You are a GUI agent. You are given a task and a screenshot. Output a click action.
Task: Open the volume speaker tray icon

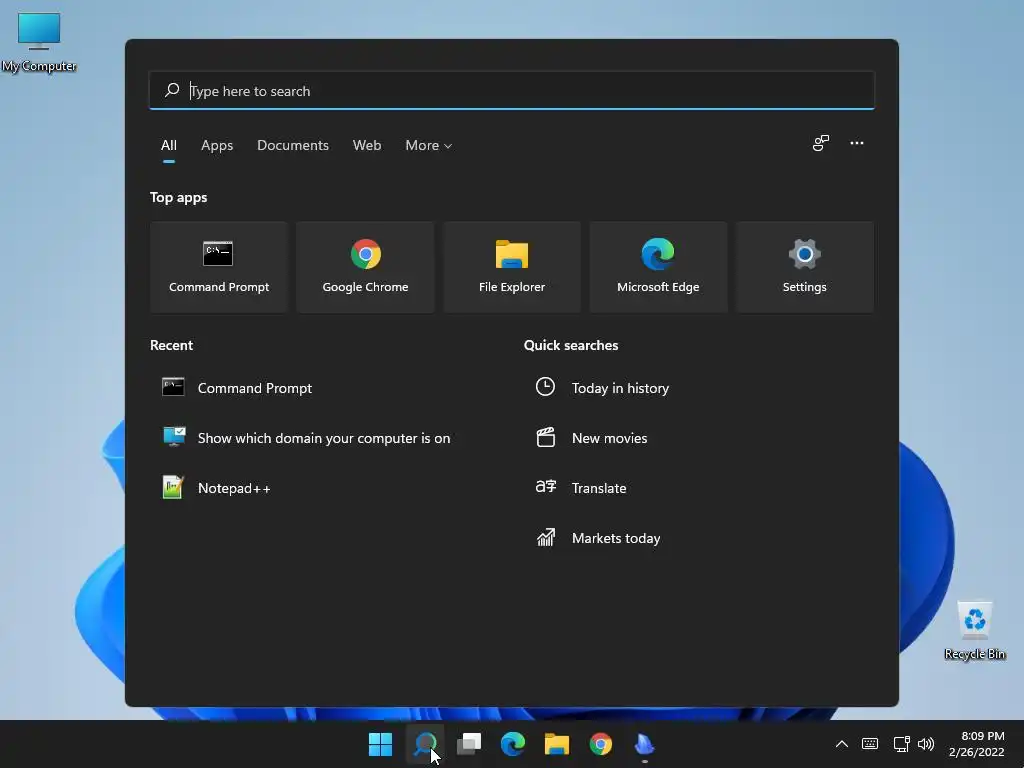926,744
